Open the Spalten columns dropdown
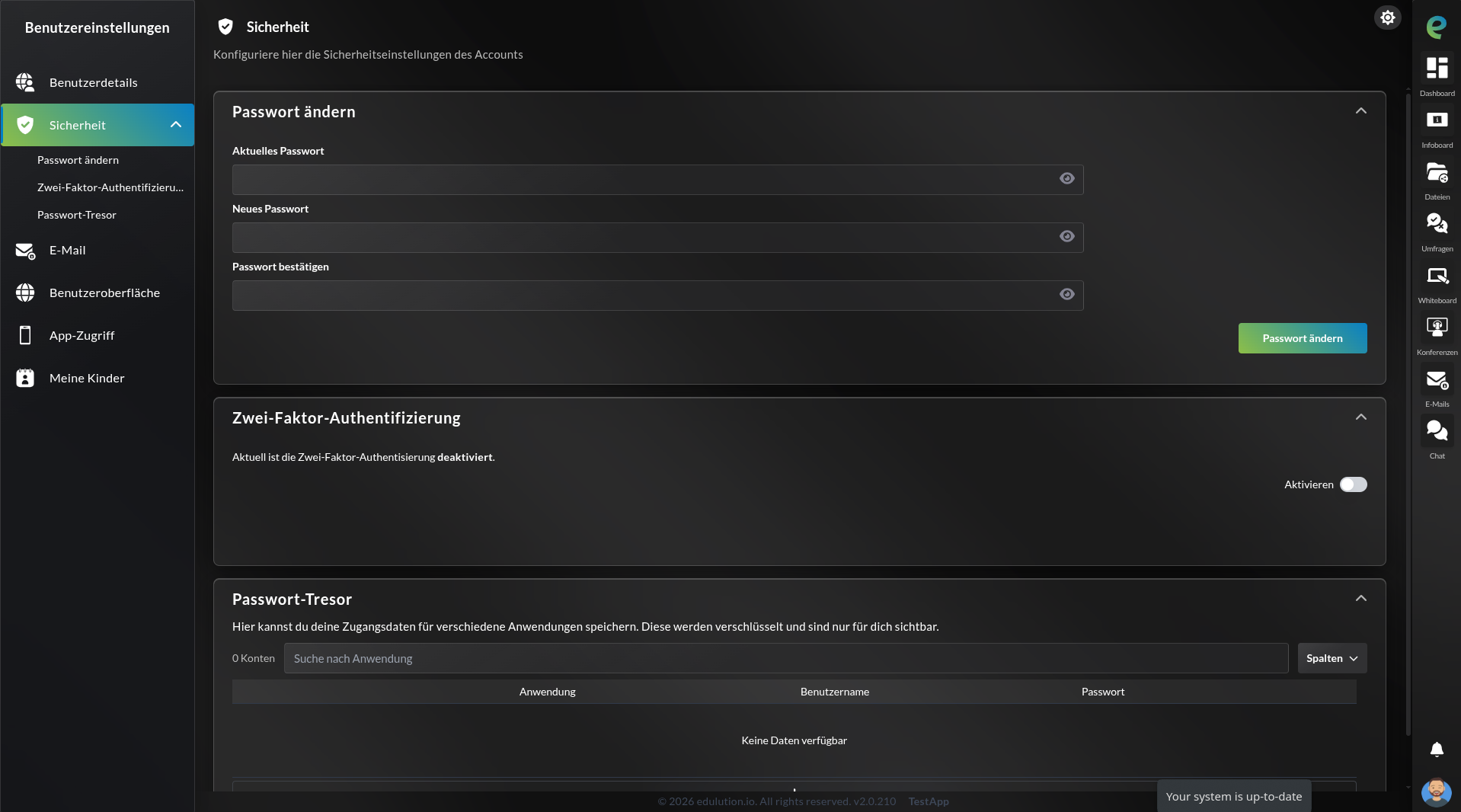This screenshot has width=1461, height=812. 1332,658
